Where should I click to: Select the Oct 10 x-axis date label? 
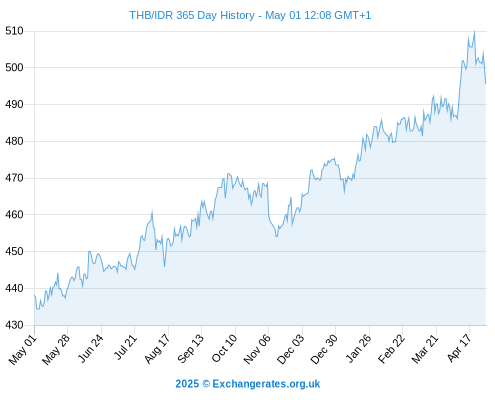tap(224, 348)
